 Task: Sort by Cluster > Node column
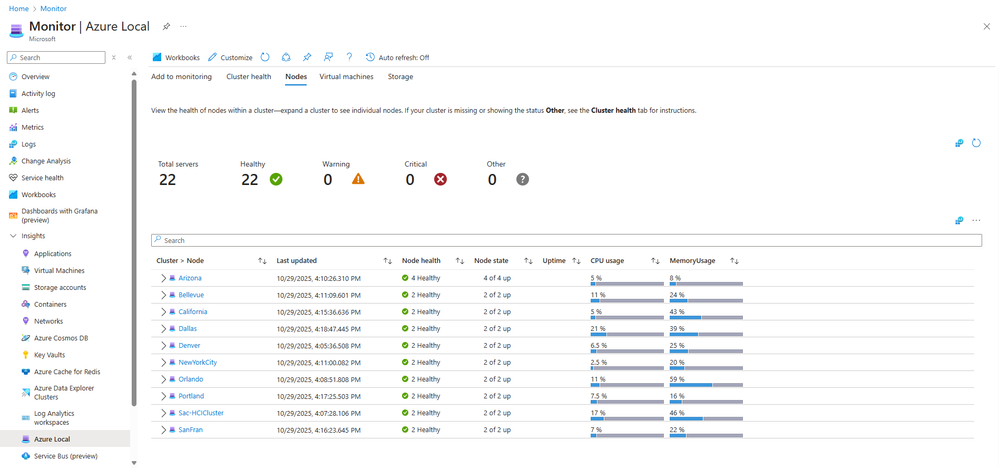pyautogui.click(x=262, y=261)
